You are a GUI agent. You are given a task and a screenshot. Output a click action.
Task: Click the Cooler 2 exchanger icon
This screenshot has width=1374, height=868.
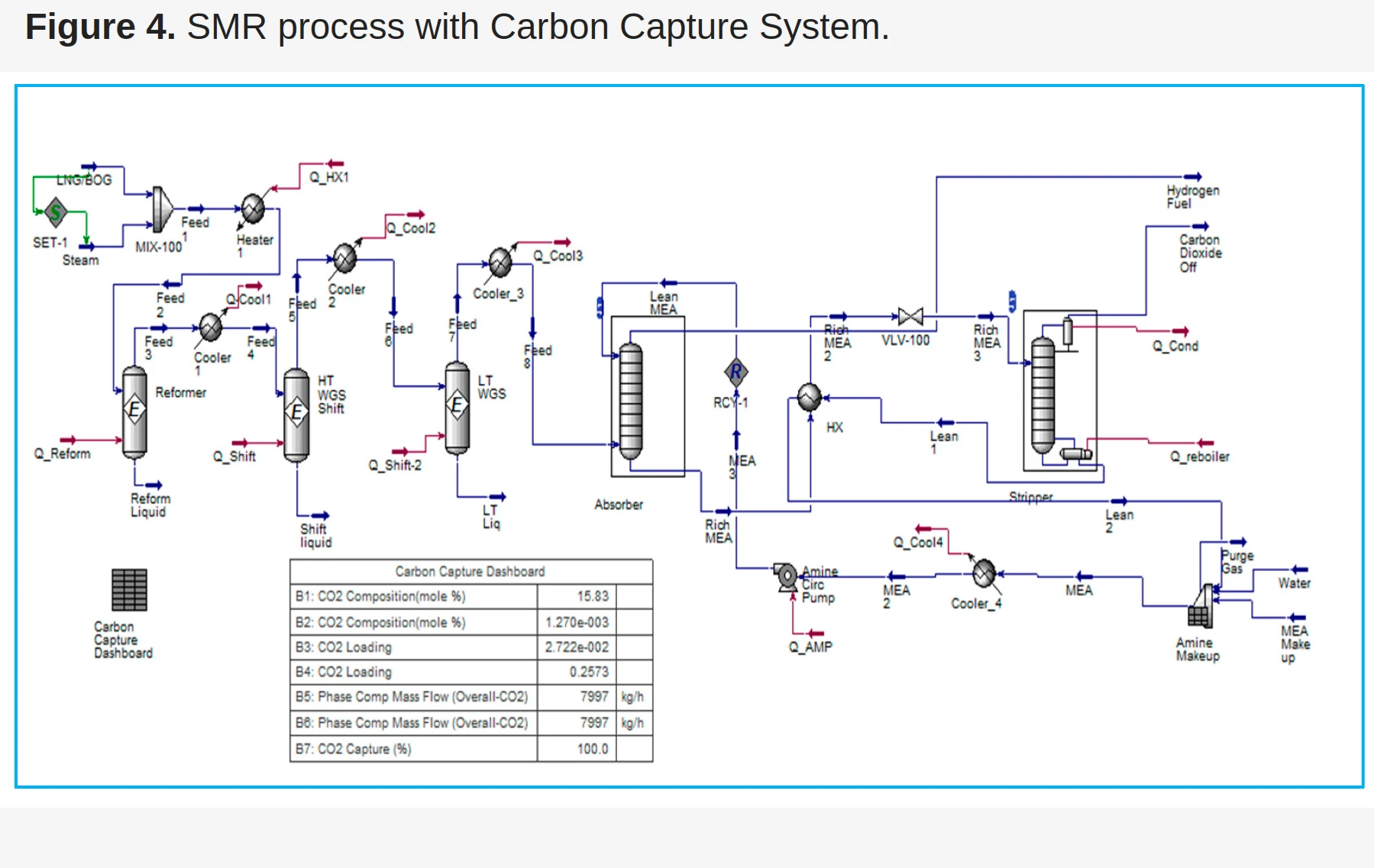[345, 258]
